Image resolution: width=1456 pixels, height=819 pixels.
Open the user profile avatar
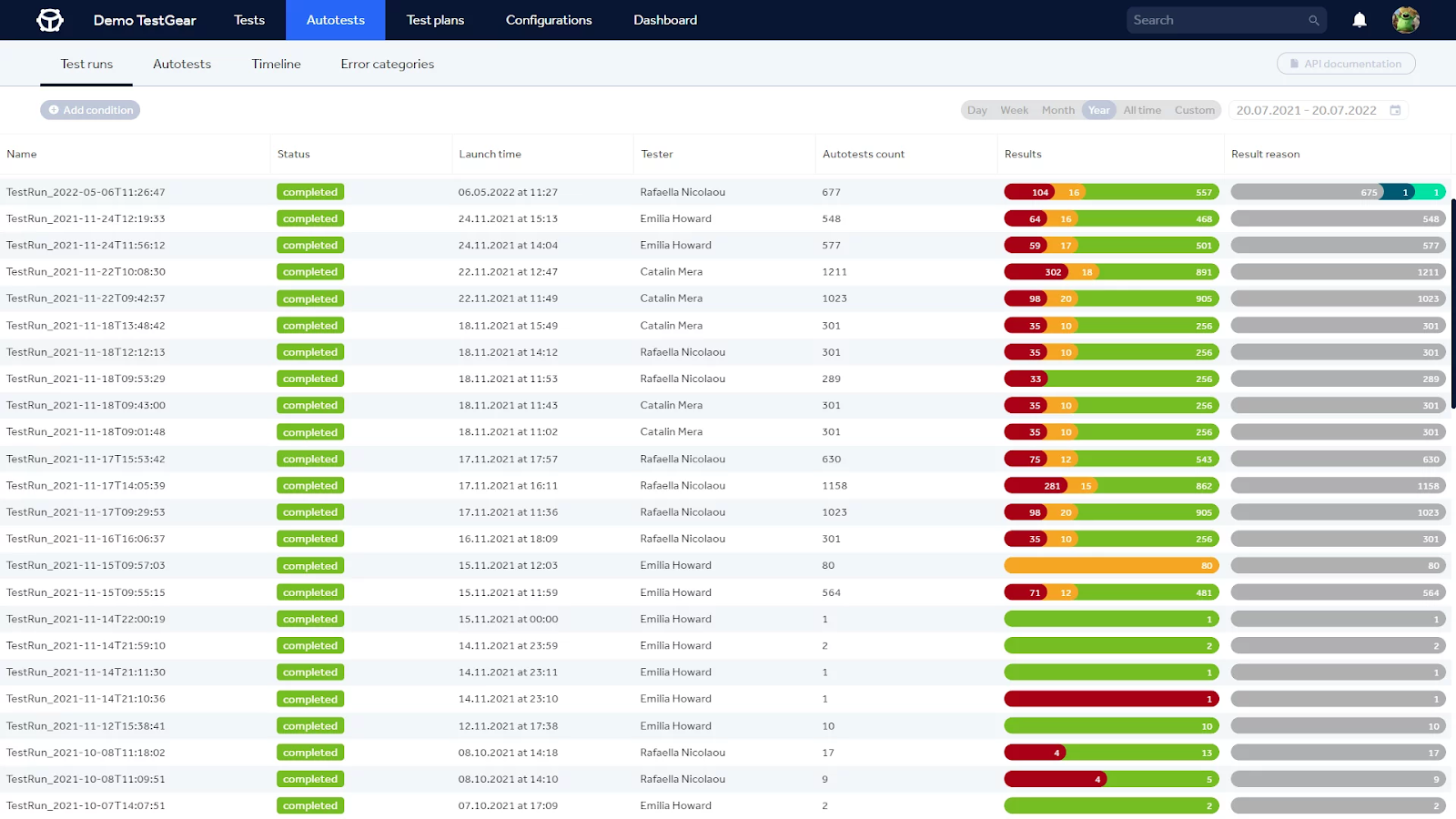coord(1405,20)
